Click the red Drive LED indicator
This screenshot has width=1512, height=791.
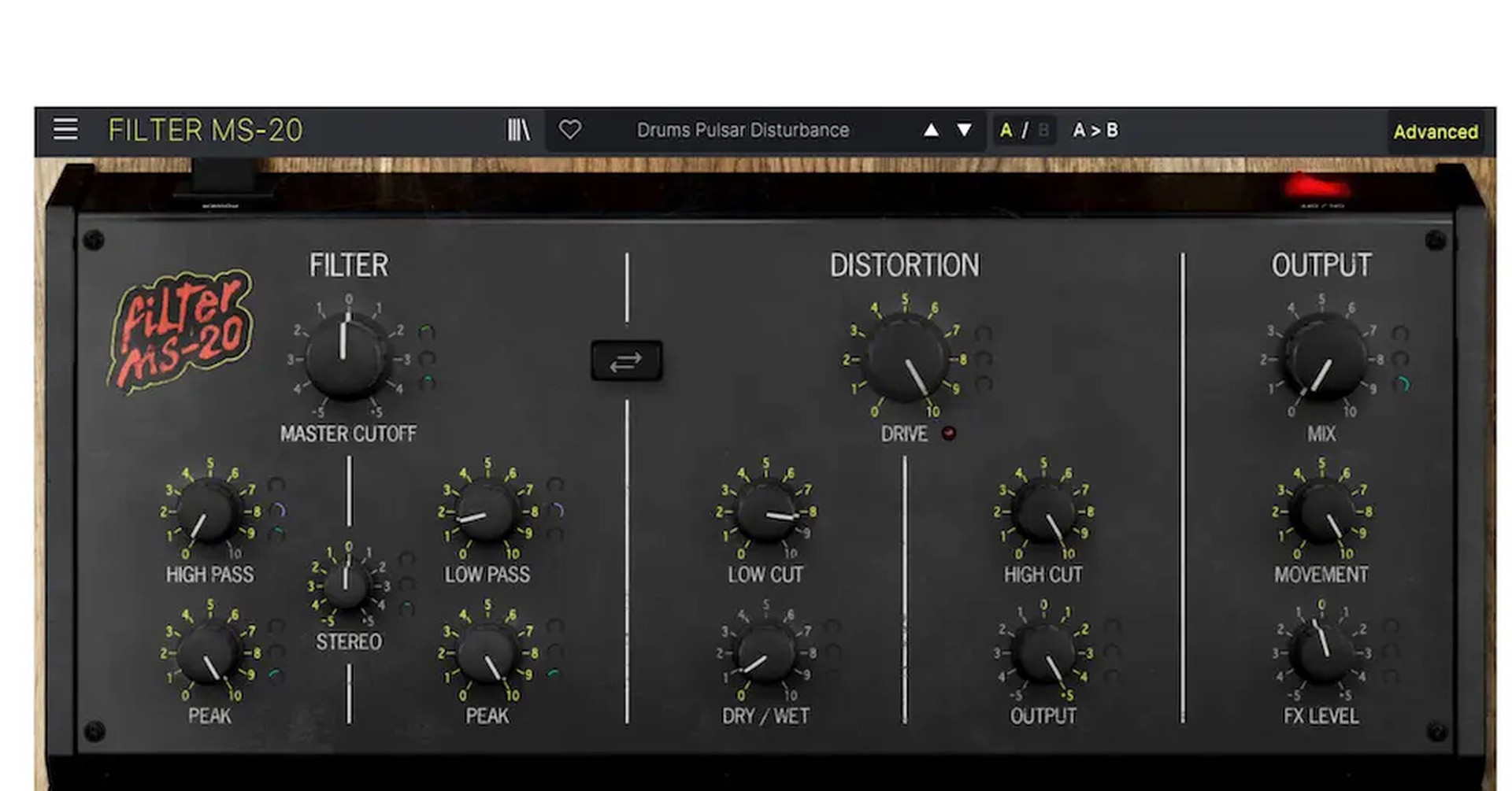949,433
